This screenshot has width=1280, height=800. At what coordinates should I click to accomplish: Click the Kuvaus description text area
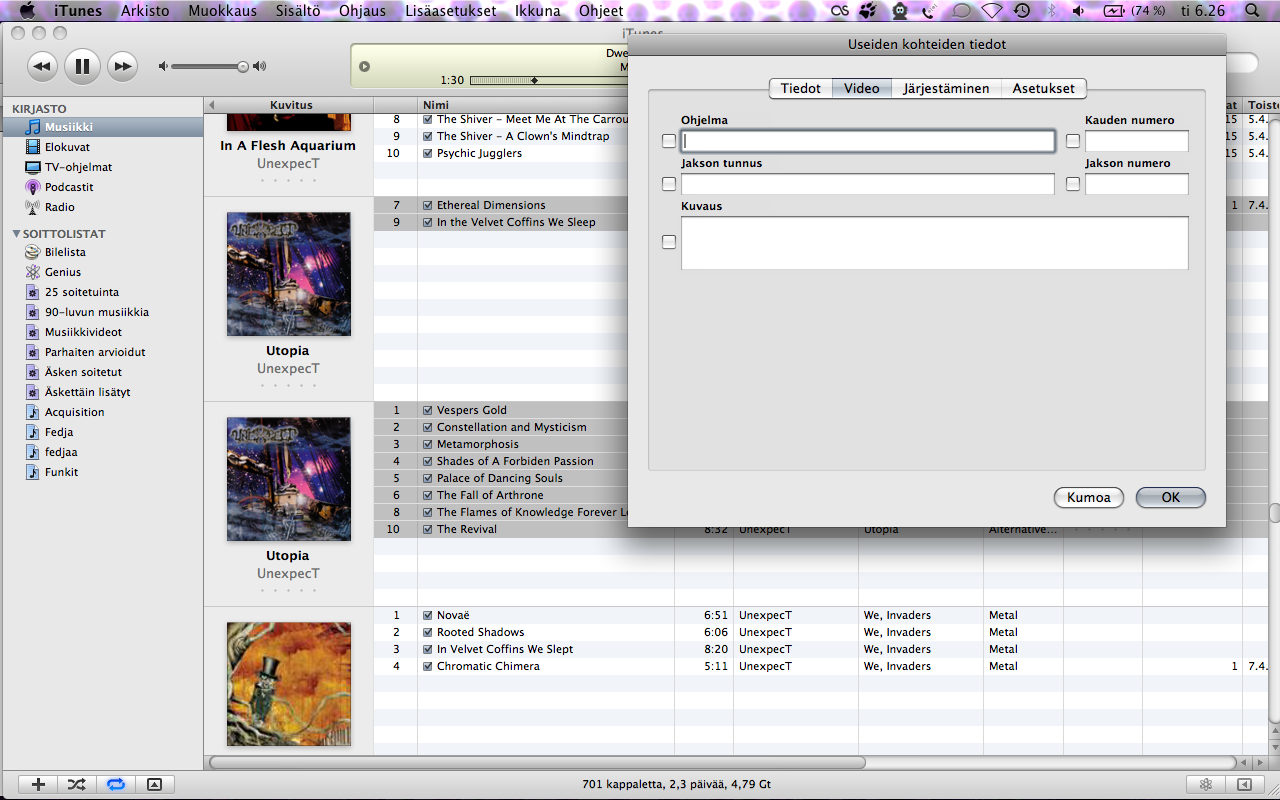(935, 243)
